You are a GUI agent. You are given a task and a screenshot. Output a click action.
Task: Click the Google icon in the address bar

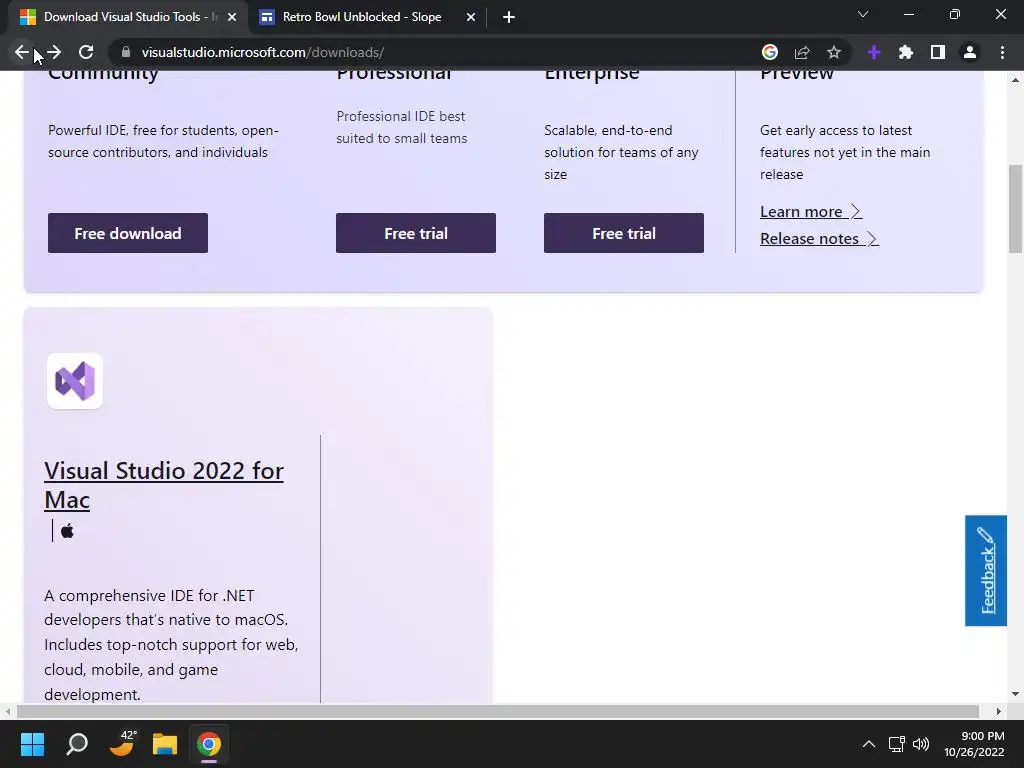coord(770,52)
